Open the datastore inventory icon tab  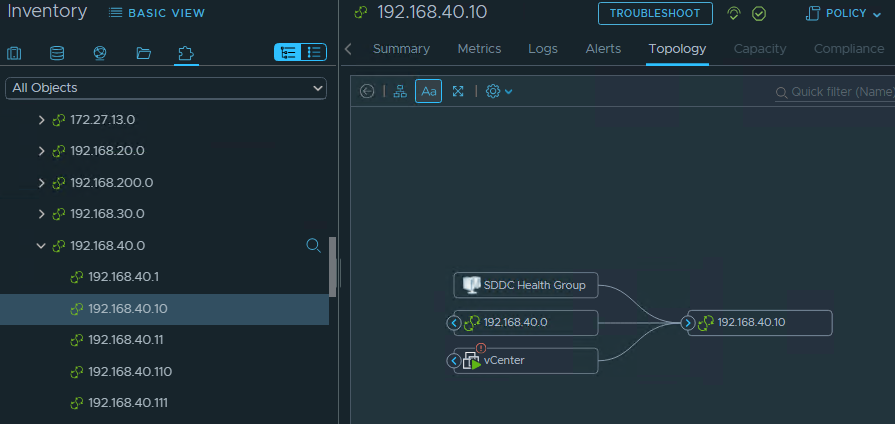coord(57,53)
